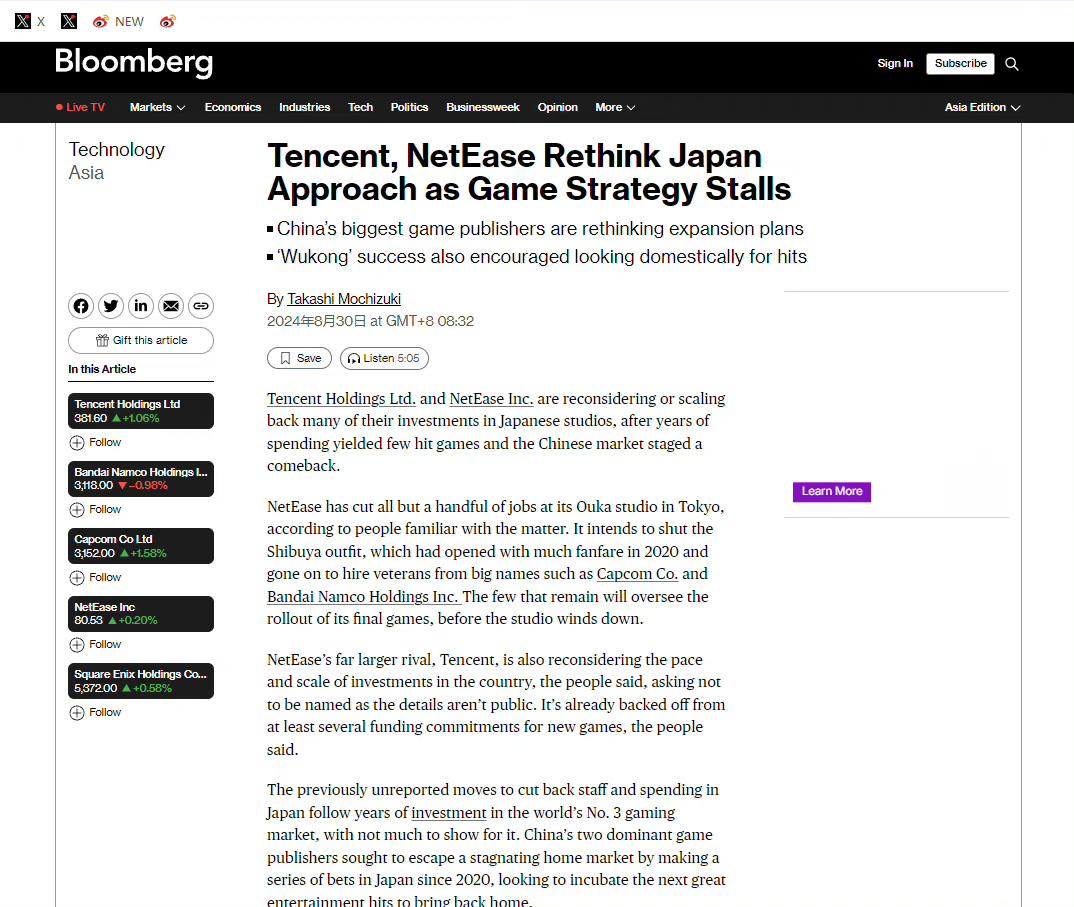The width and height of the screenshot is (1074, 907).
Task: Click the last Weibo icon in top bar
Action: (168, 21)
